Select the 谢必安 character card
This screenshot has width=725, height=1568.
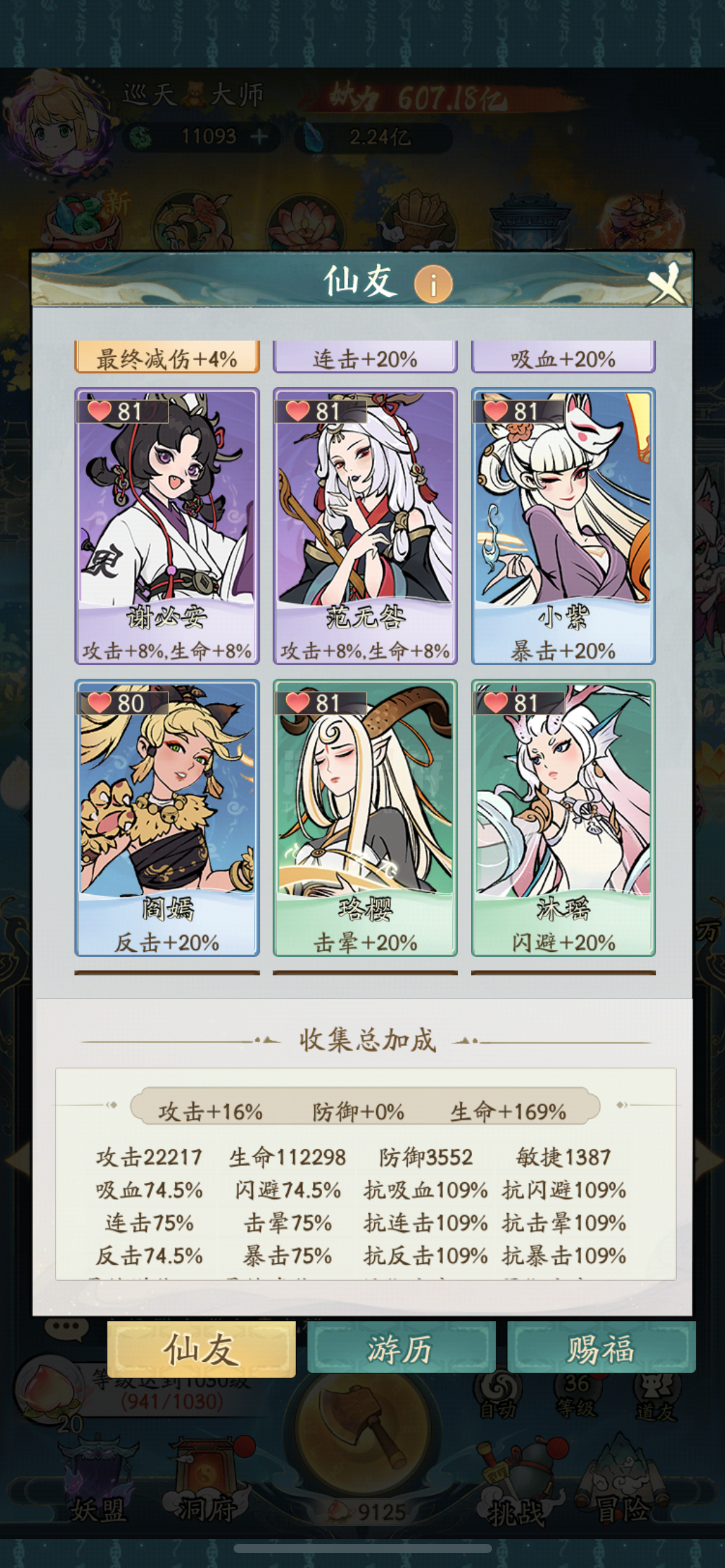click(x=167, y=526)
